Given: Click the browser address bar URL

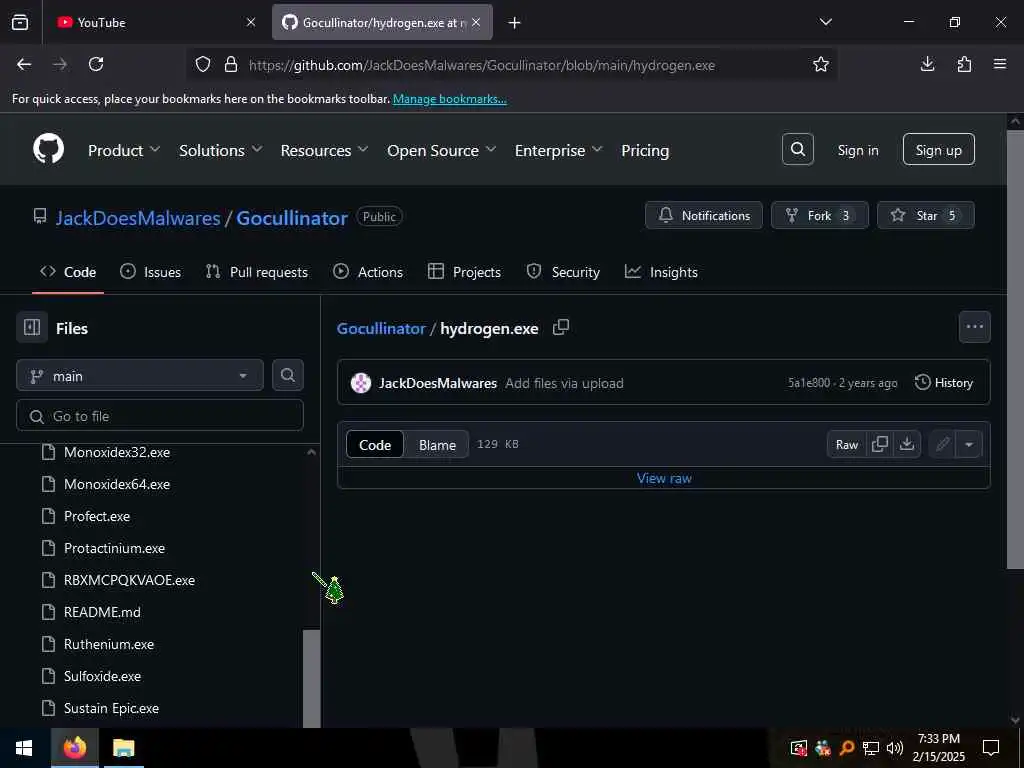Looking at the screenshot, I should tap(482, 65).
